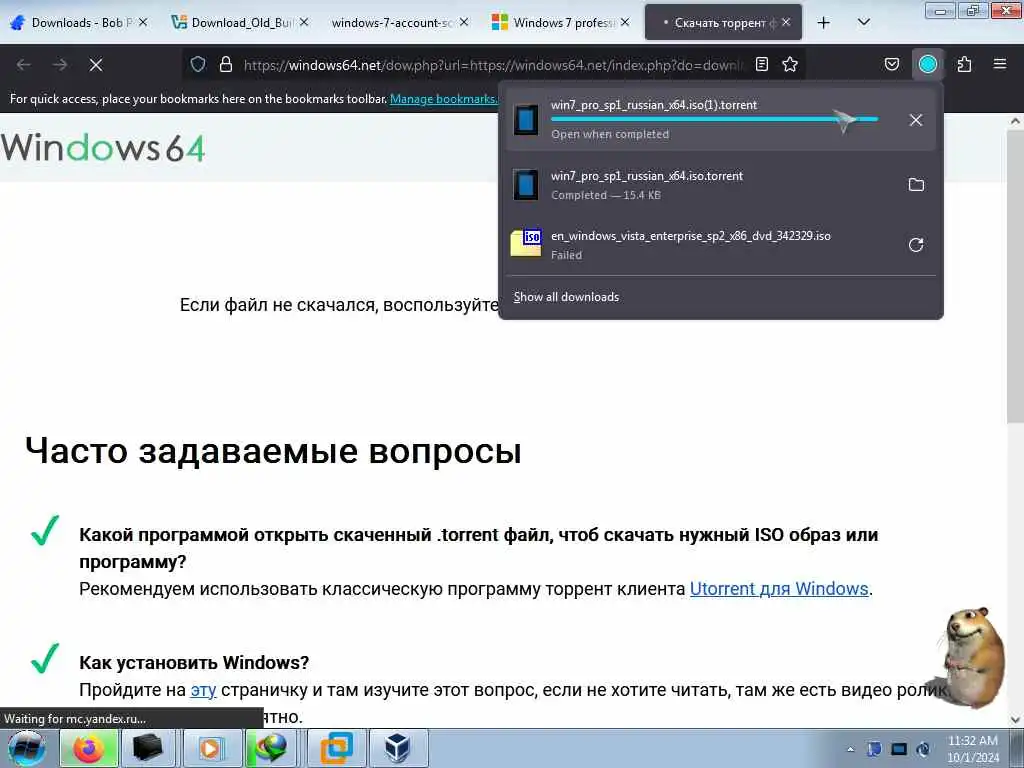
Task: Click the scrollbar down arrow
Action: 1015,720
